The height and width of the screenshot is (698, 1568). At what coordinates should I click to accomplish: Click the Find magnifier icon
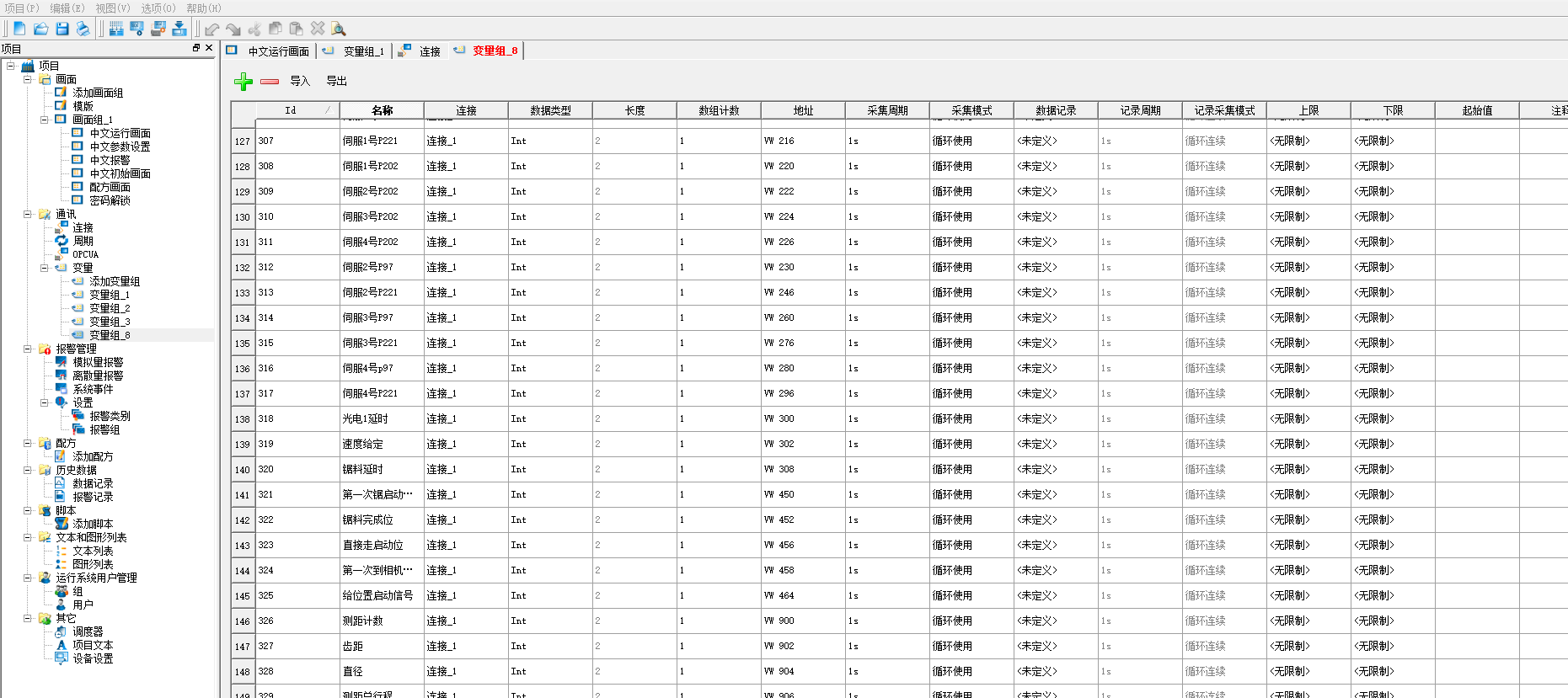tap(339, 29)
